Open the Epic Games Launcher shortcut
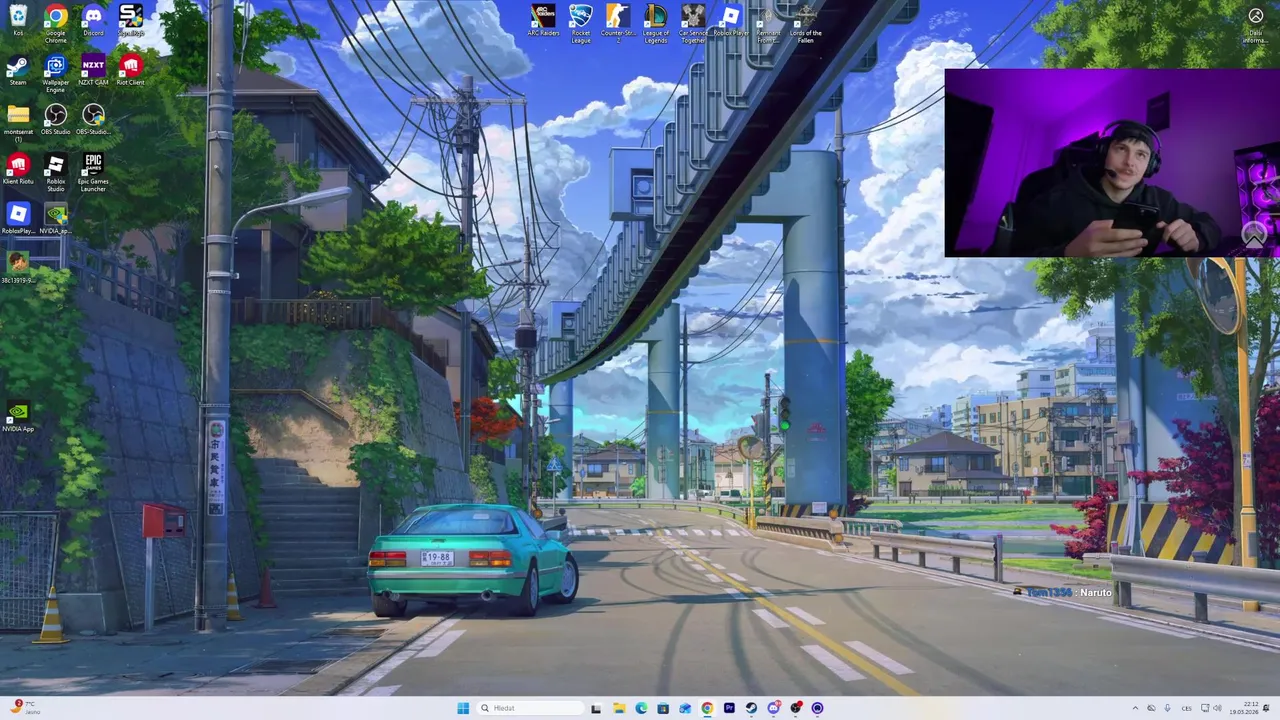 (x=93, y=172)
